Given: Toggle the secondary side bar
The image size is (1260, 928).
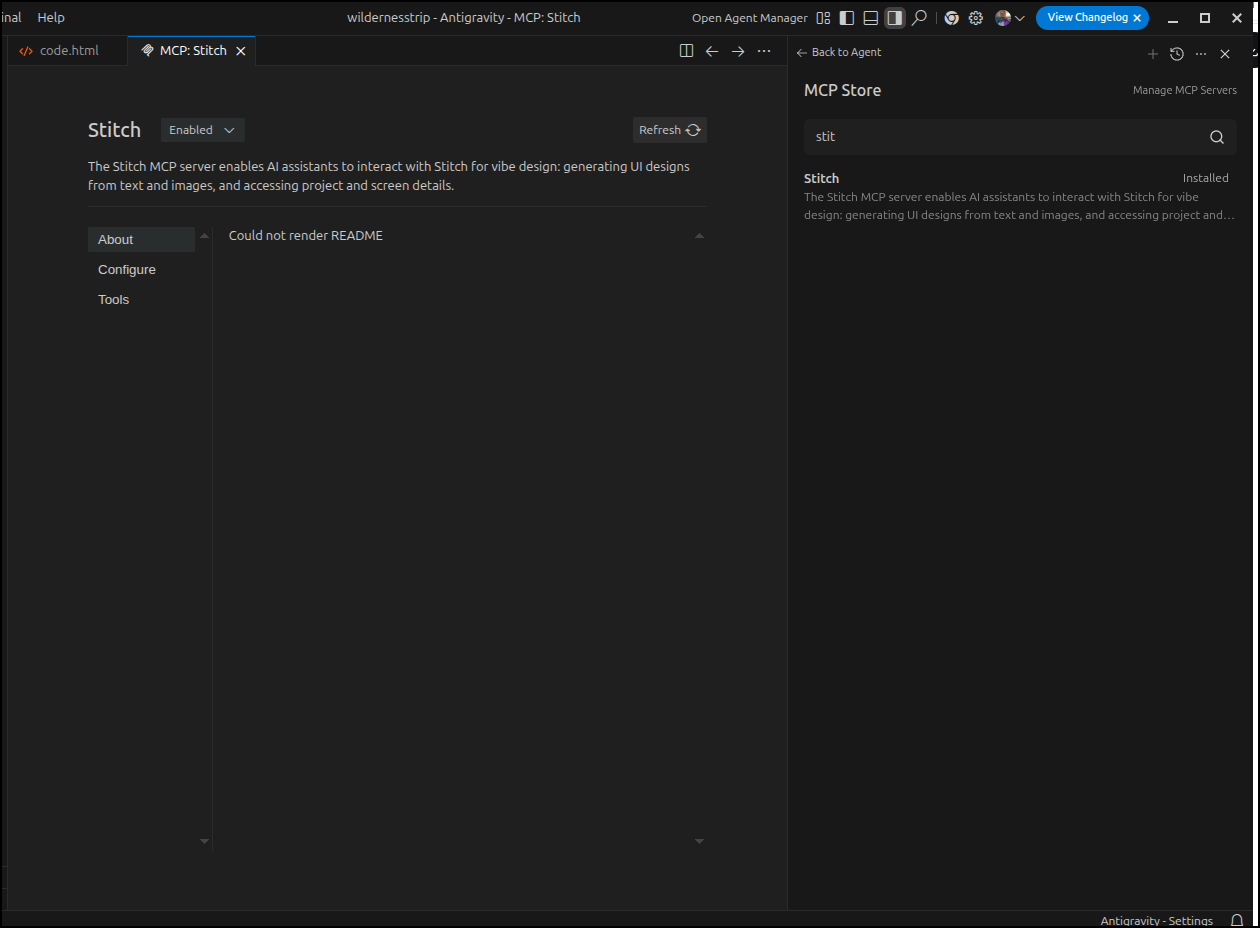Looking at the screenshot, I should click(895, 18).
